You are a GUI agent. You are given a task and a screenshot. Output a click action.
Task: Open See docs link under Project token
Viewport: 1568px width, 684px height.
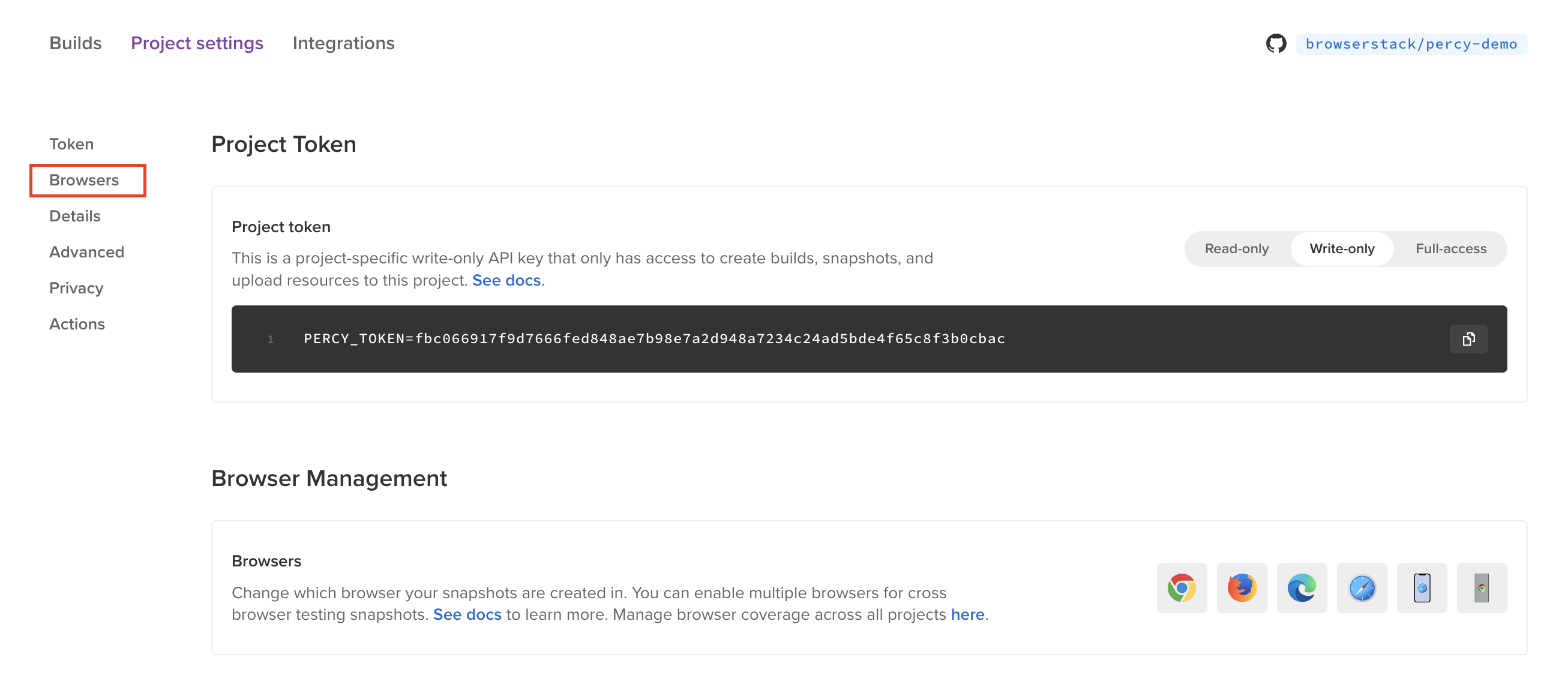pyautogui.click(x=506, y=280)
